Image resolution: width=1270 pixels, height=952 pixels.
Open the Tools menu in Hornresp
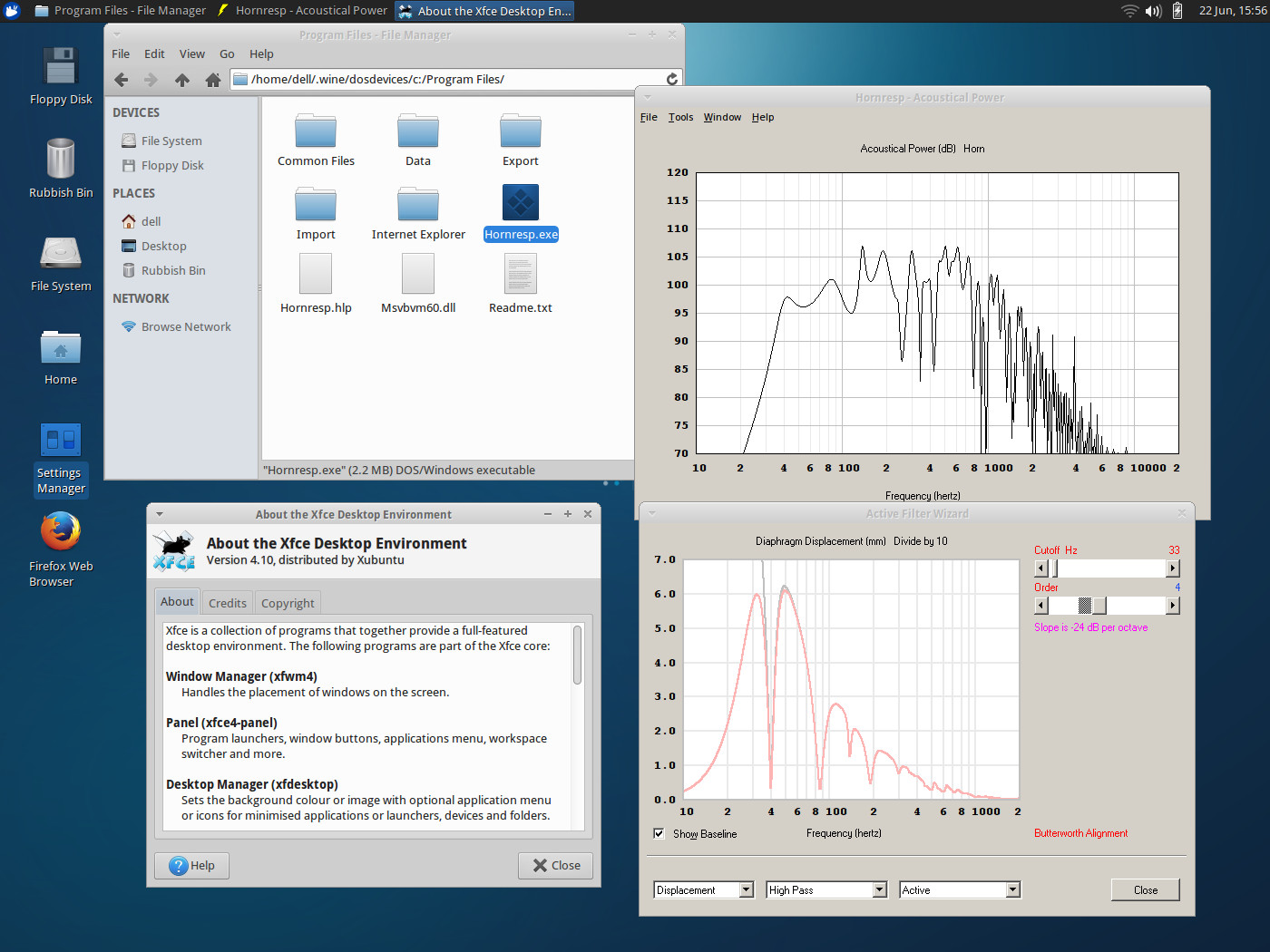[x=680, y=117]
